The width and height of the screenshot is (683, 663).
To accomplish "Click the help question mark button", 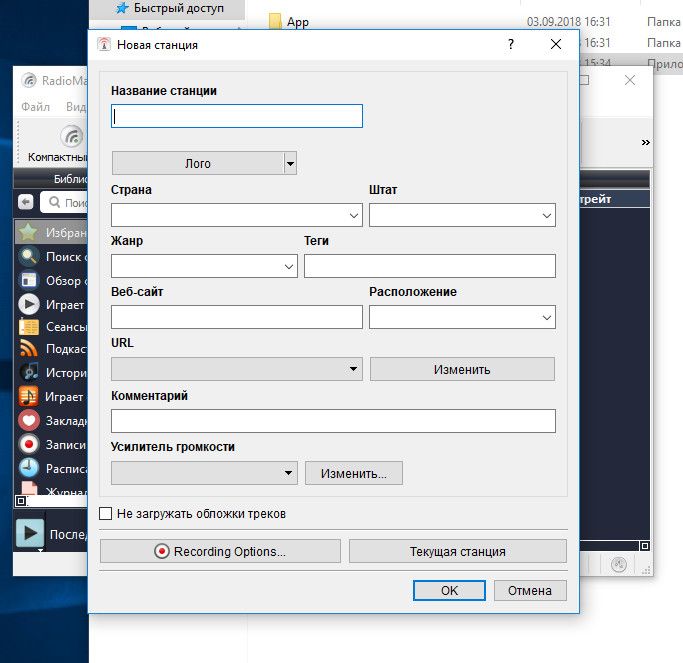I will point(511,45).
